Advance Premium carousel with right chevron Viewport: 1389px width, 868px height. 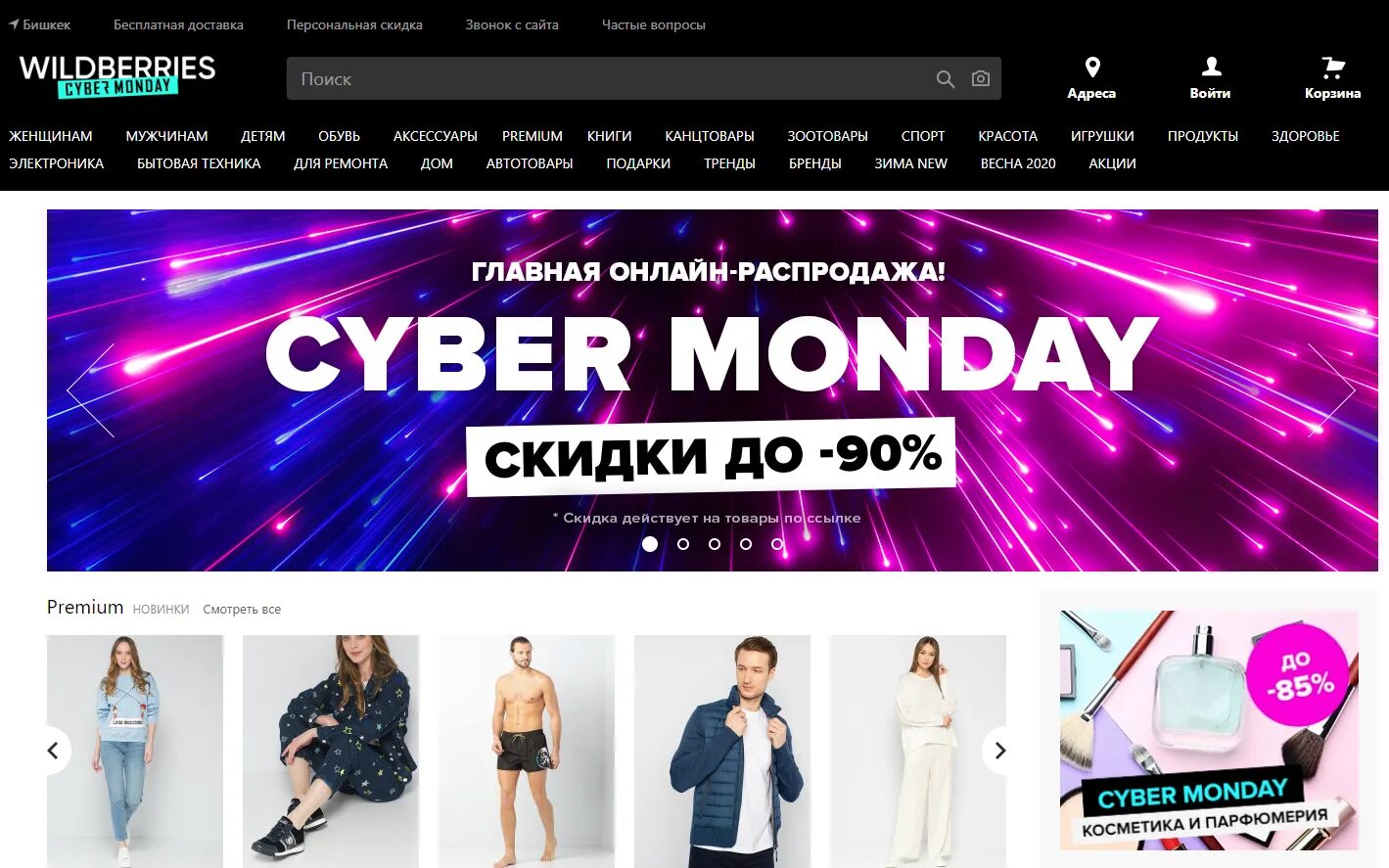tap(999, 751)
